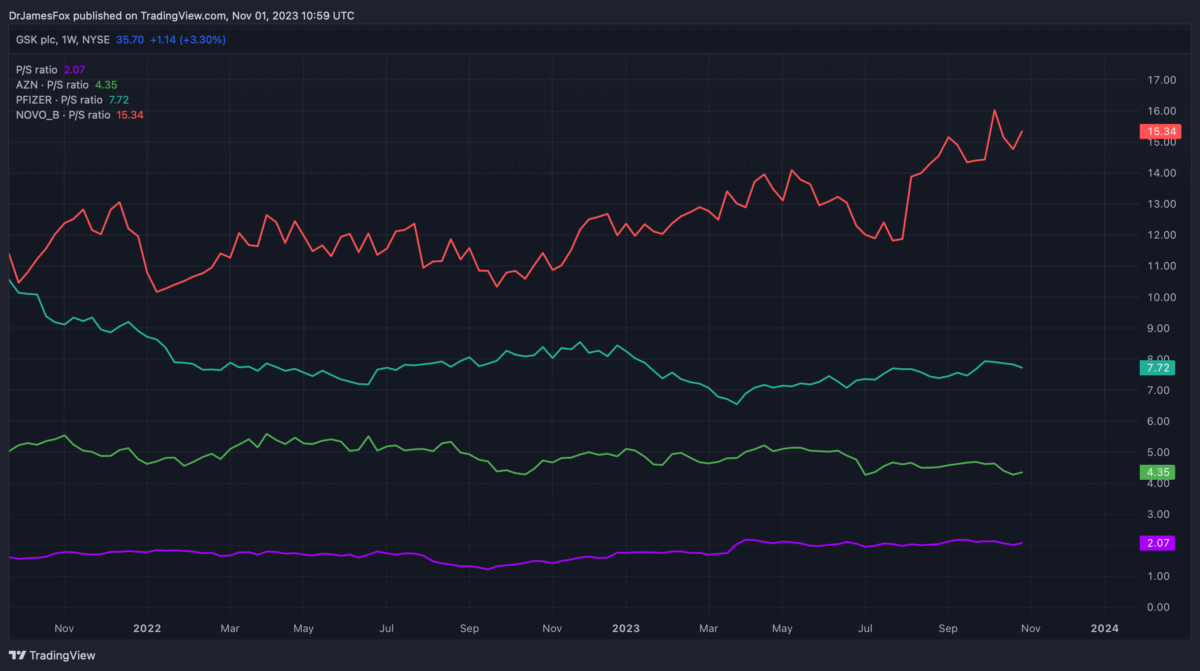Screen dimensions: 1200x671
Task: Click the teal 7.72 price label tag
Action: click(1158, 367)
